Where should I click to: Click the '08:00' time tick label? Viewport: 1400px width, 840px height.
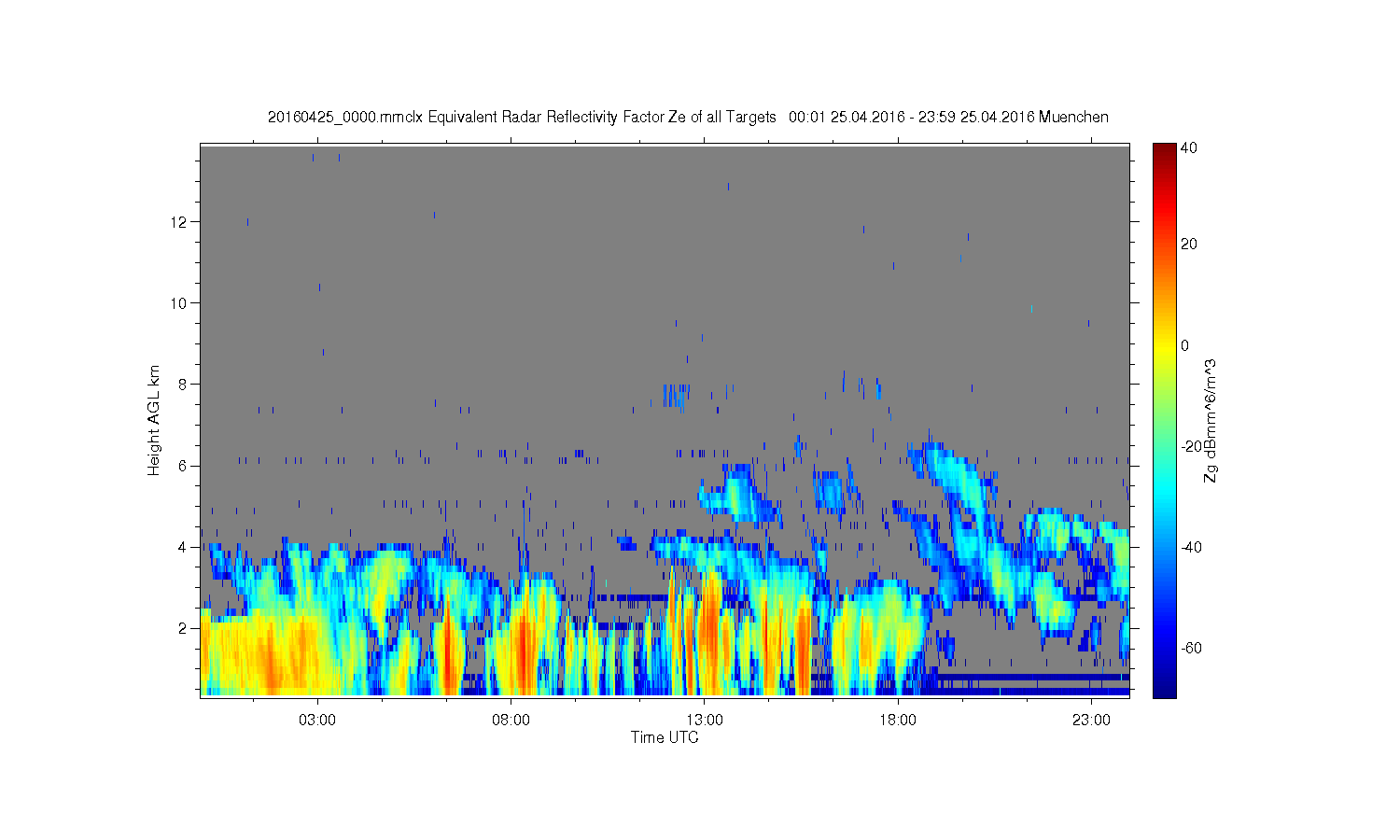(x=511, y=721)
